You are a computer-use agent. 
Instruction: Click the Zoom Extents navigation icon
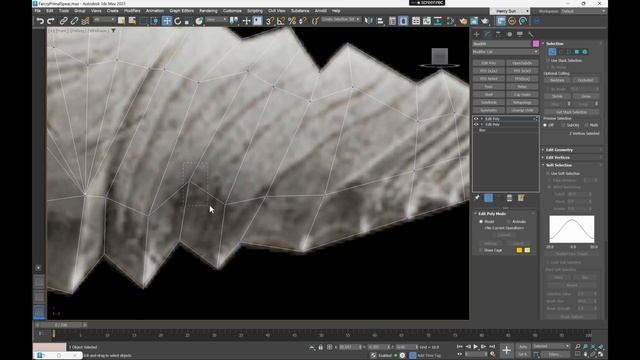[x=593, y=347]
